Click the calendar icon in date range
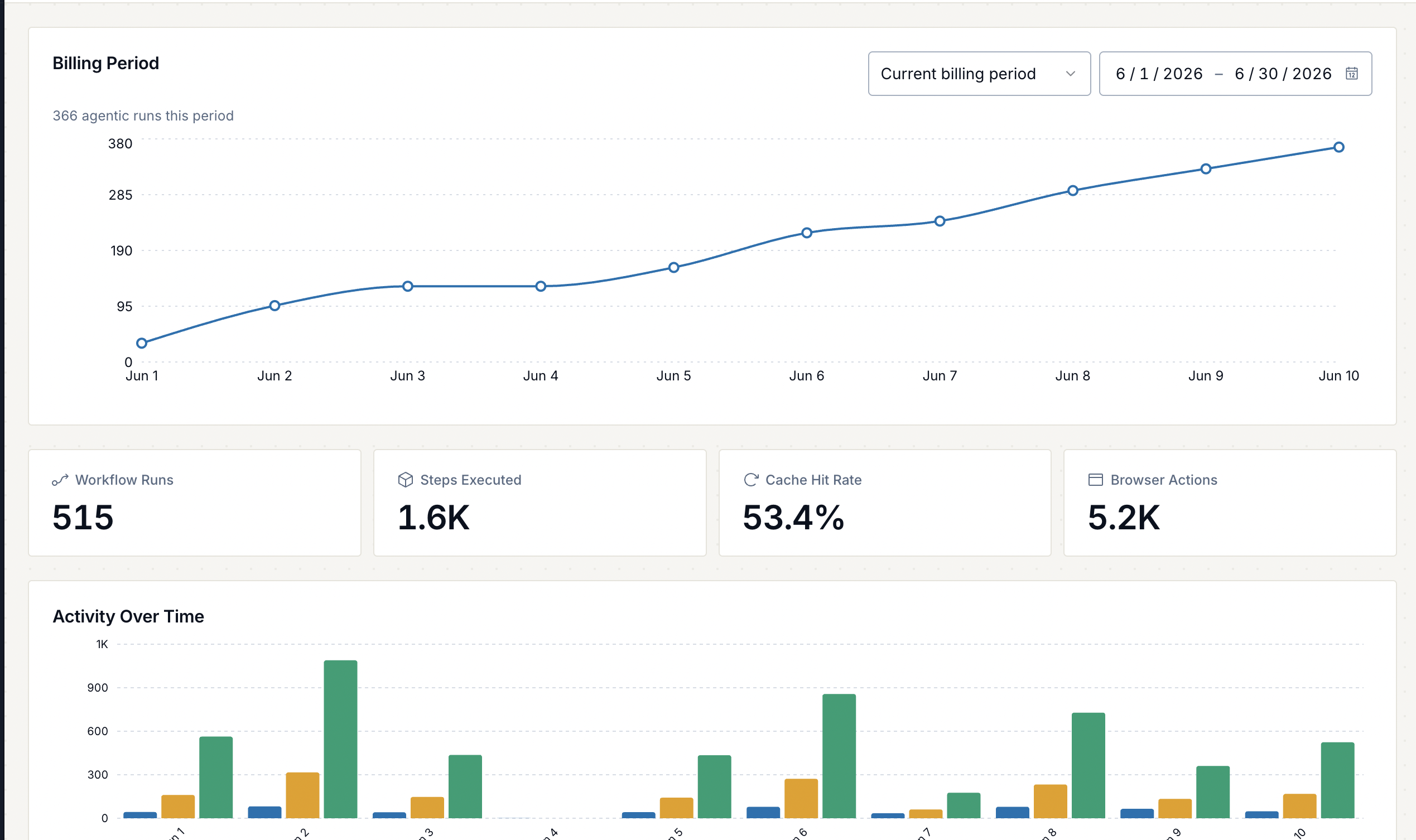 1351,74
